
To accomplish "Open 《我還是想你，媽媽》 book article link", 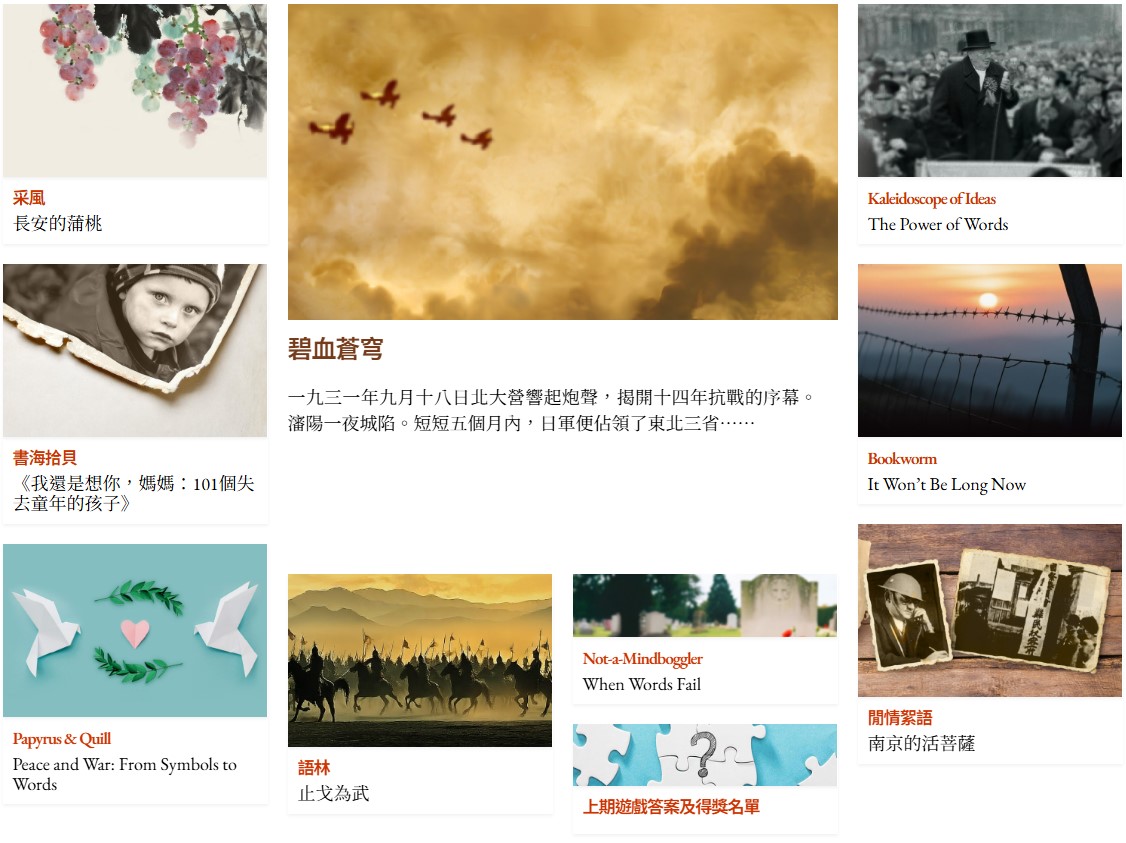I will pos(134,493).
